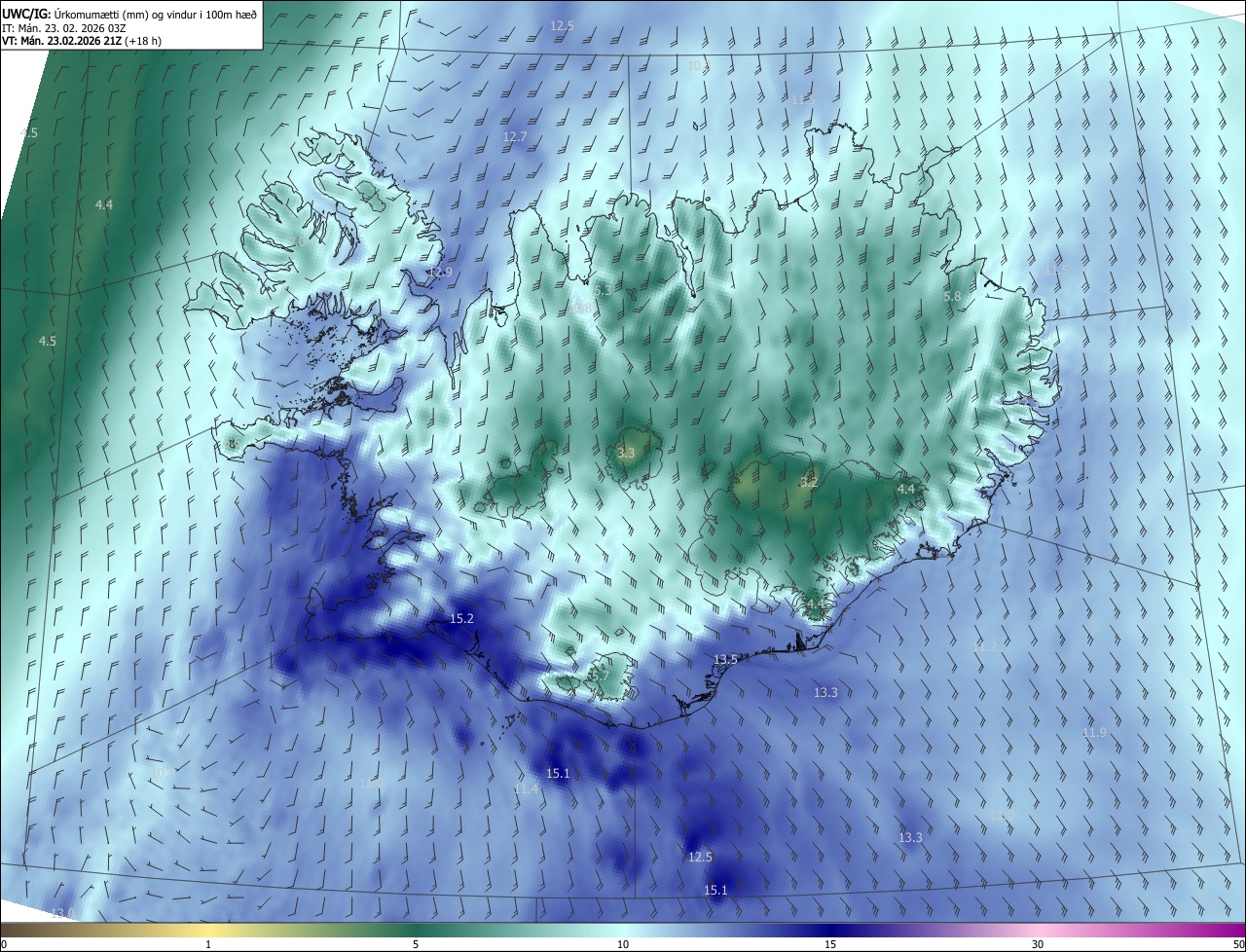Click the 11.9 value label
The width and height of the screenshot is (1246, 952).
click(x=1095, y=732)
